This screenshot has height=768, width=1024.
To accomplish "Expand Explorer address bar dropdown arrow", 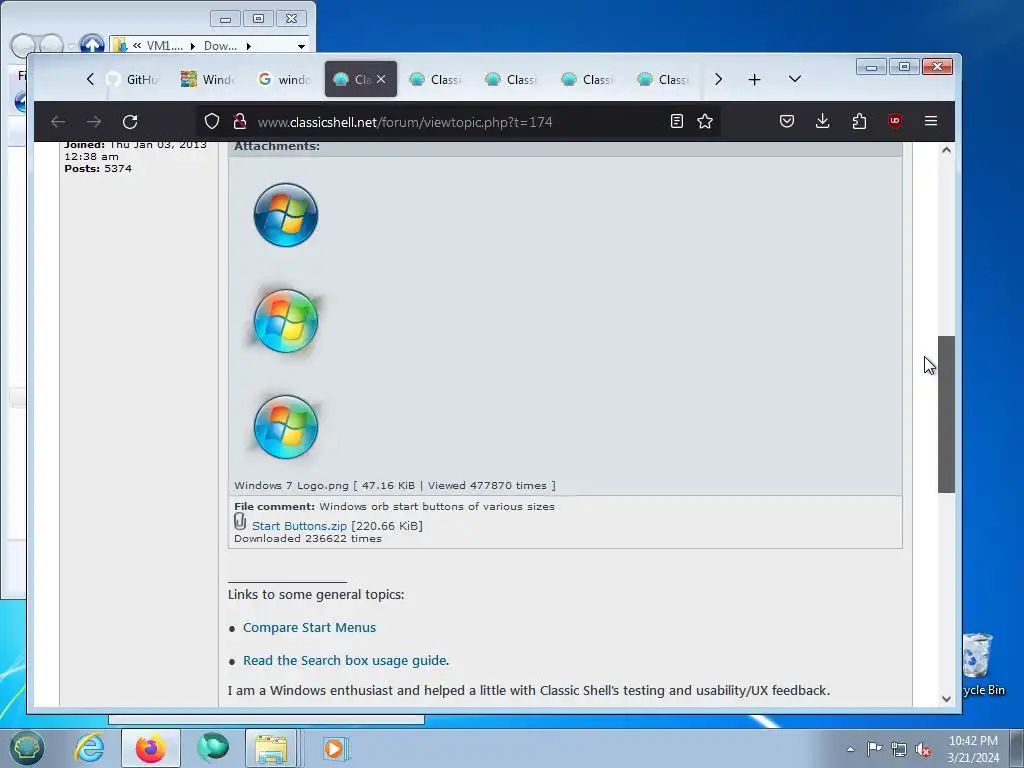I will click(301, 46).
